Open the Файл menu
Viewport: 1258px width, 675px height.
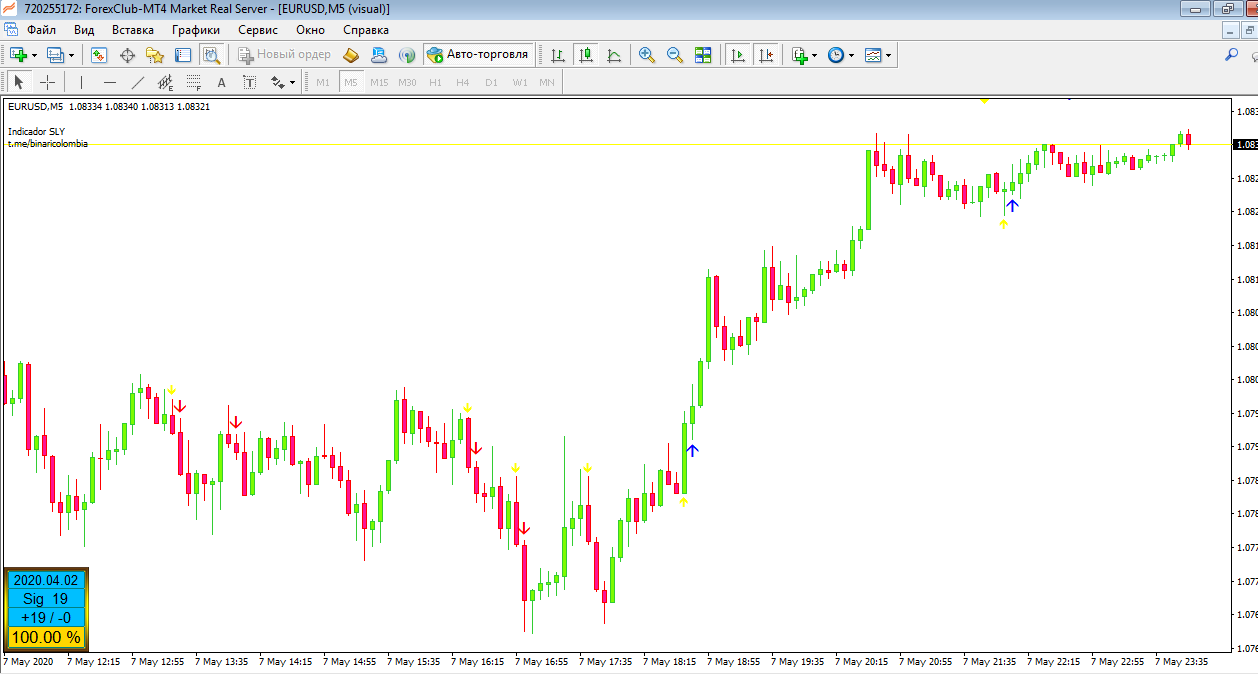click(x=42, y=30)
